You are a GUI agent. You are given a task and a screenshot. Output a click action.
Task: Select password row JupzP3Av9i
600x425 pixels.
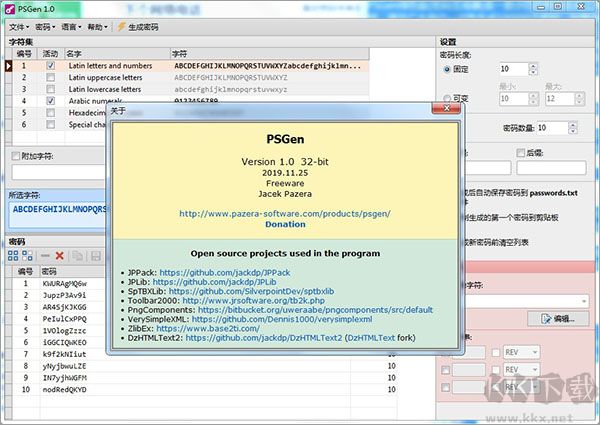pyautogui.click(x=64, y=295)
